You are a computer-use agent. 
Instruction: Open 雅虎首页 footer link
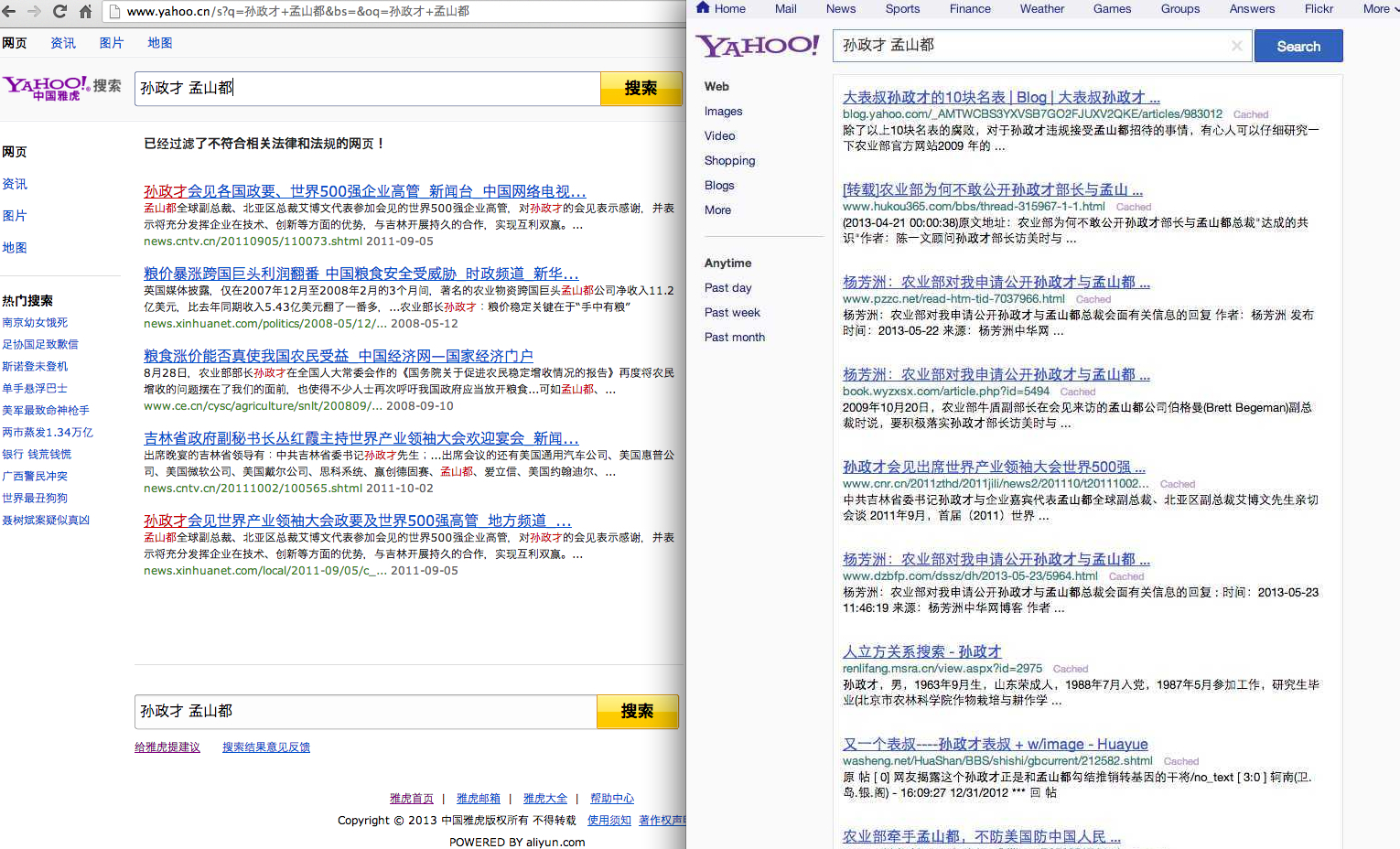point(412,799)
